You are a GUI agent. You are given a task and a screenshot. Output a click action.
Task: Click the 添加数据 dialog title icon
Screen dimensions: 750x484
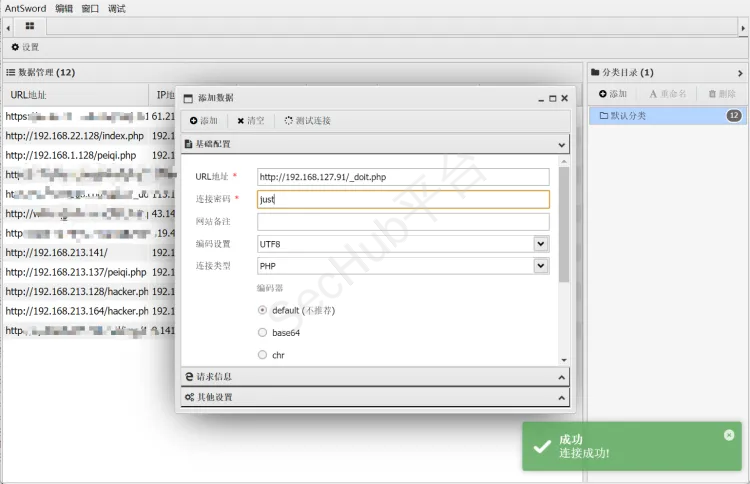click(x=188, y=99)
